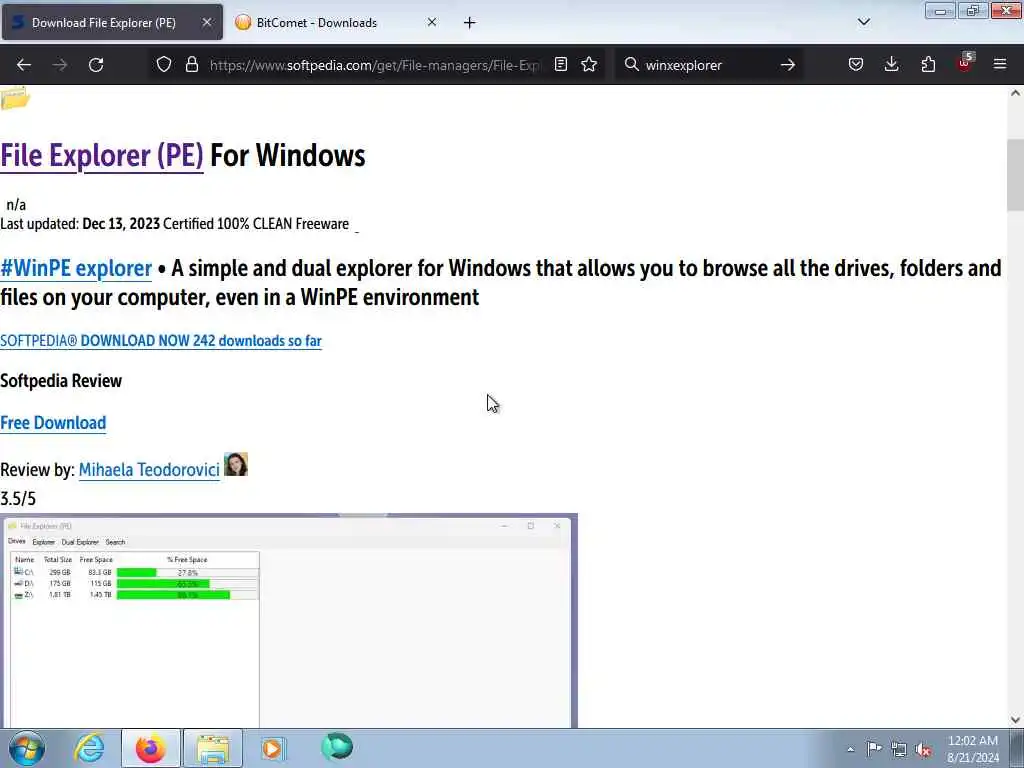Open the tracking protection shield icon
The width and height of the screenshot is (1024, 768).
coord(164,65)
